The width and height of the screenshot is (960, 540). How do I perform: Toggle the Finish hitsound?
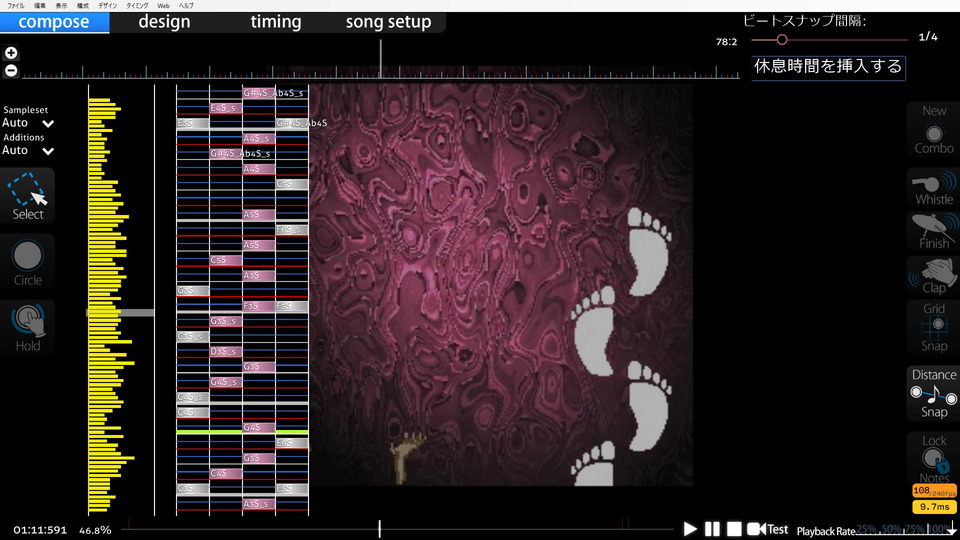[934, 231]
